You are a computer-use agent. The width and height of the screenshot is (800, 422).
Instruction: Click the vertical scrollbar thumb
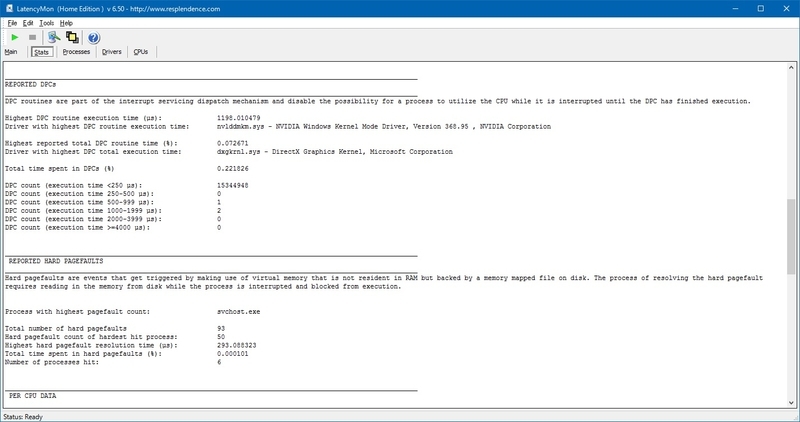coord(791,236)
